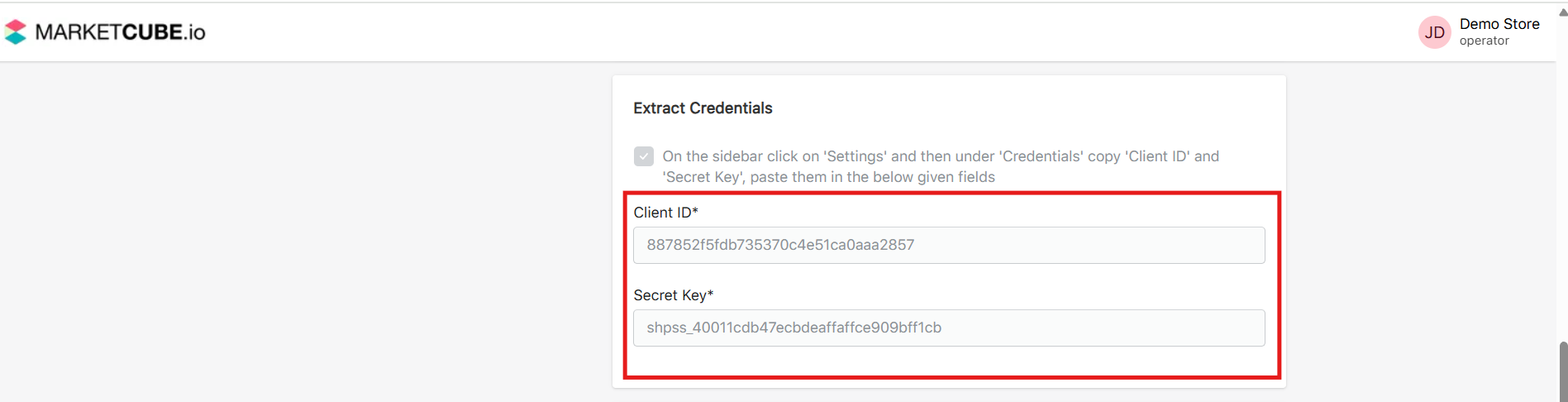Click the 'paste them in the below' text line
The width and height of the screenshot is (1568, 402).
(828, 177)
